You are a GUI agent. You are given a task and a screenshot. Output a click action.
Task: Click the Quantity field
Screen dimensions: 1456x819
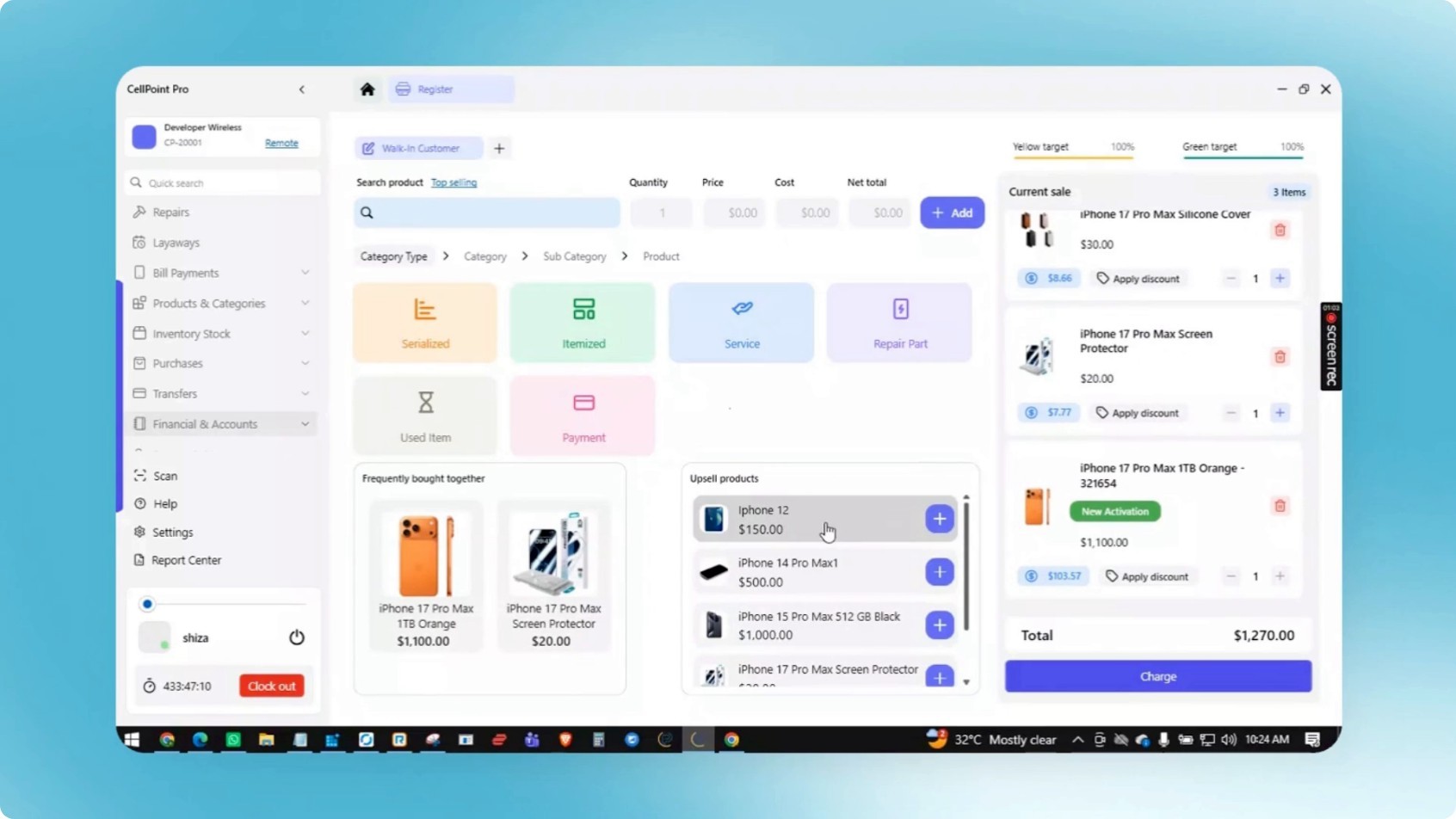[661, 212]
